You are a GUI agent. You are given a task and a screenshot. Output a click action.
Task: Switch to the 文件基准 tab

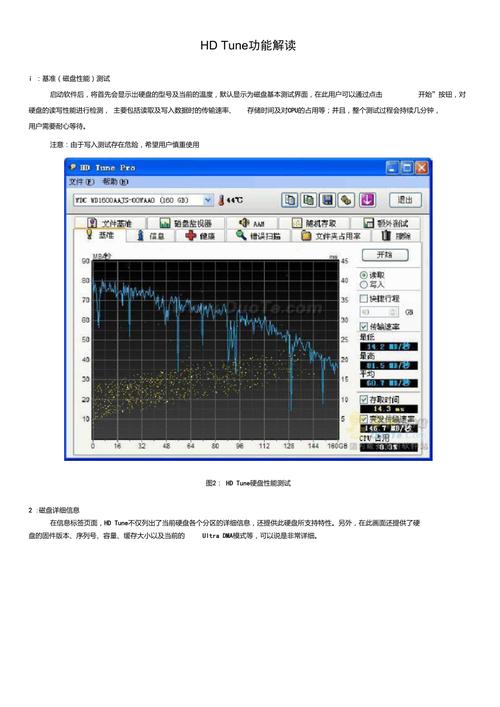(110, 223)
